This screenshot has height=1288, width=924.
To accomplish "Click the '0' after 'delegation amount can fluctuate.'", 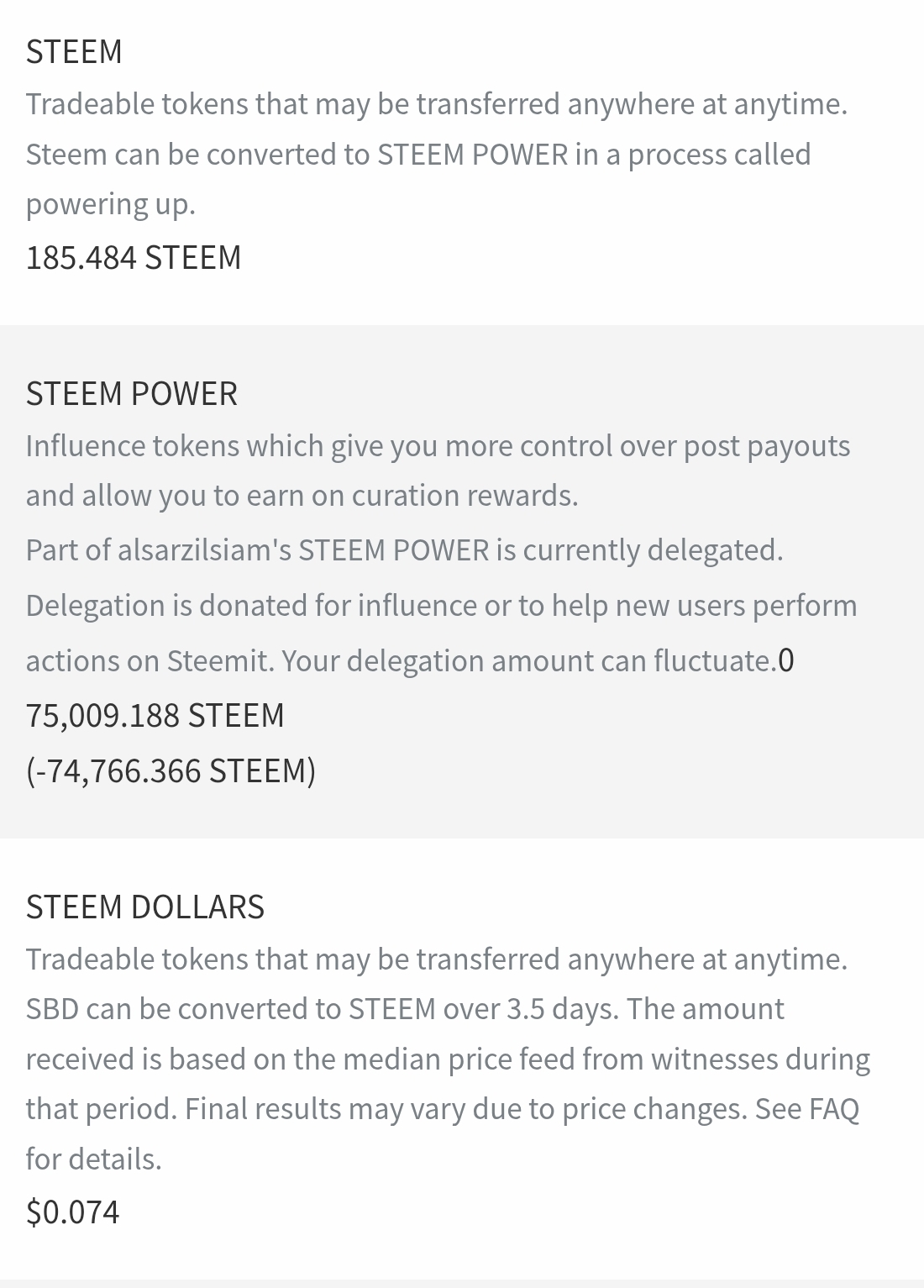I will coord(785,661).
